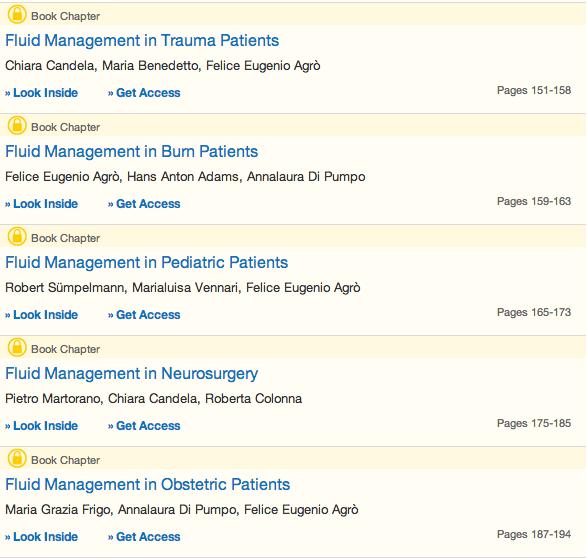Click lock icon above Neurosurgery chapter
587x558 pixels.
17,348
